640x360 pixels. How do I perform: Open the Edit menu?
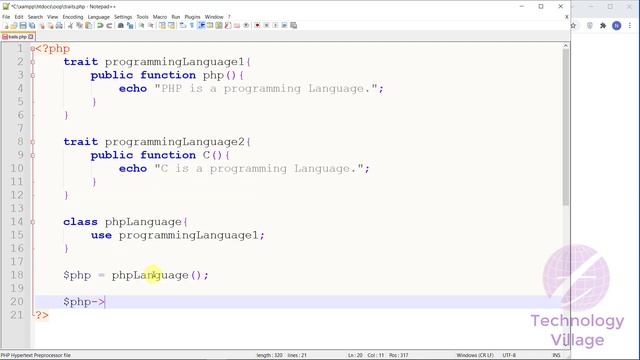(19, 17)
